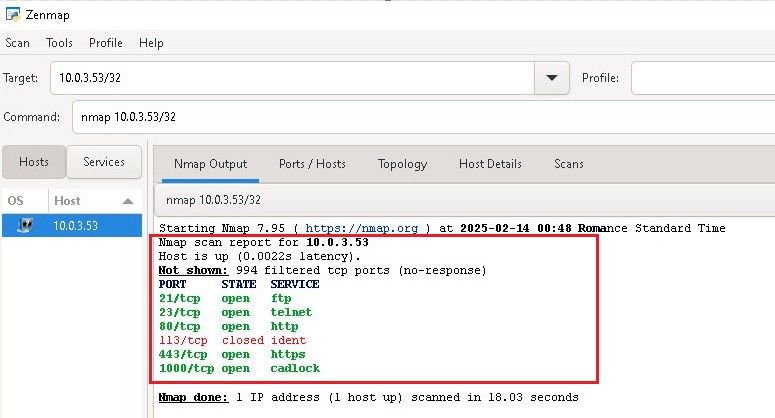Click the 113/tcp closed port entry
This screenshot has height=418, width=775.
tap(183, 340)
